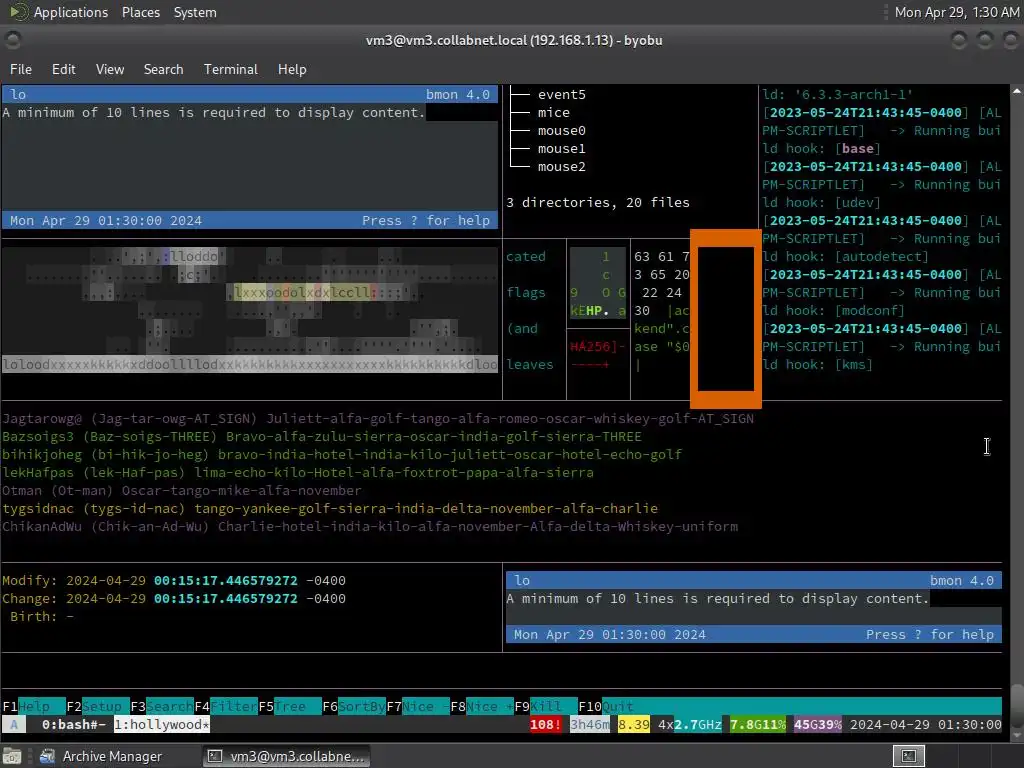Click the red 108! updates indicator
The image size is (1024, 768).
point(545,724)
